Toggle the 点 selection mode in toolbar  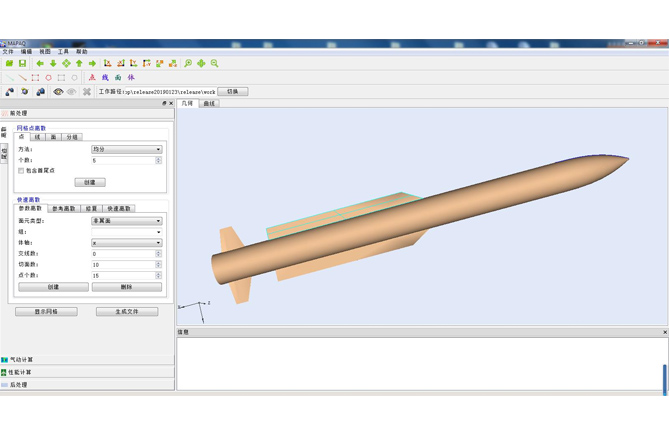pos(92,77)
